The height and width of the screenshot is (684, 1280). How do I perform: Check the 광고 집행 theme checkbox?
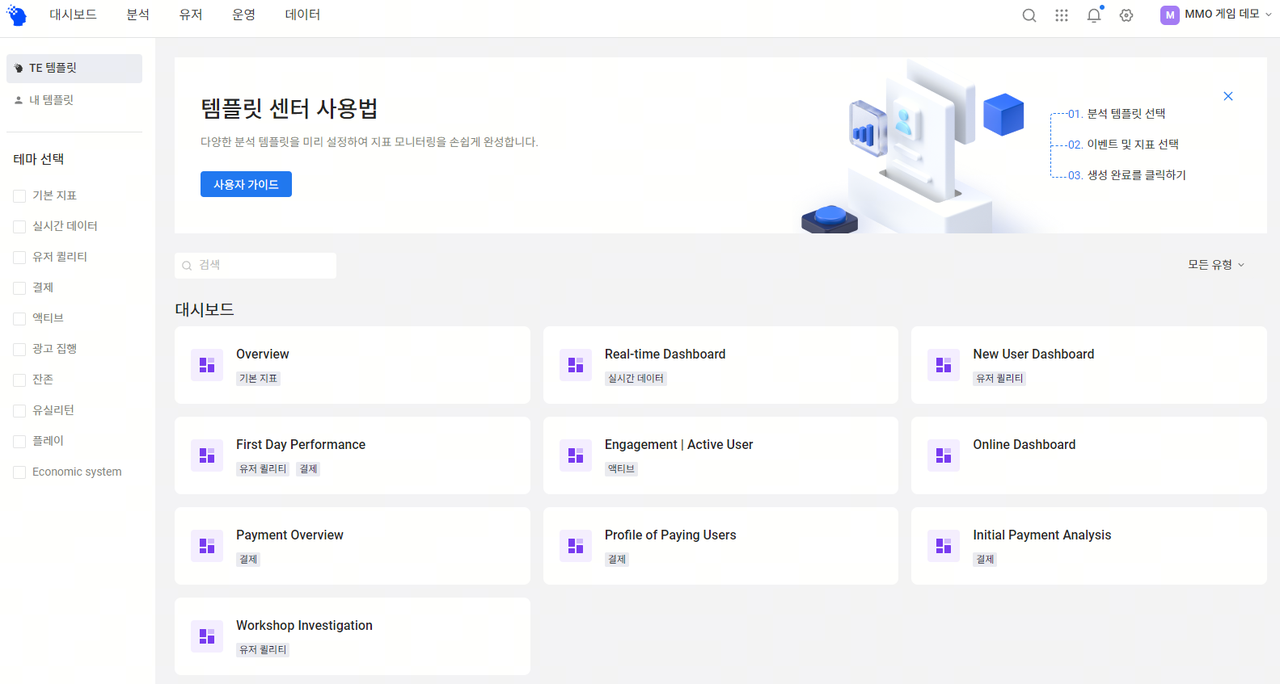pos(19,349)
